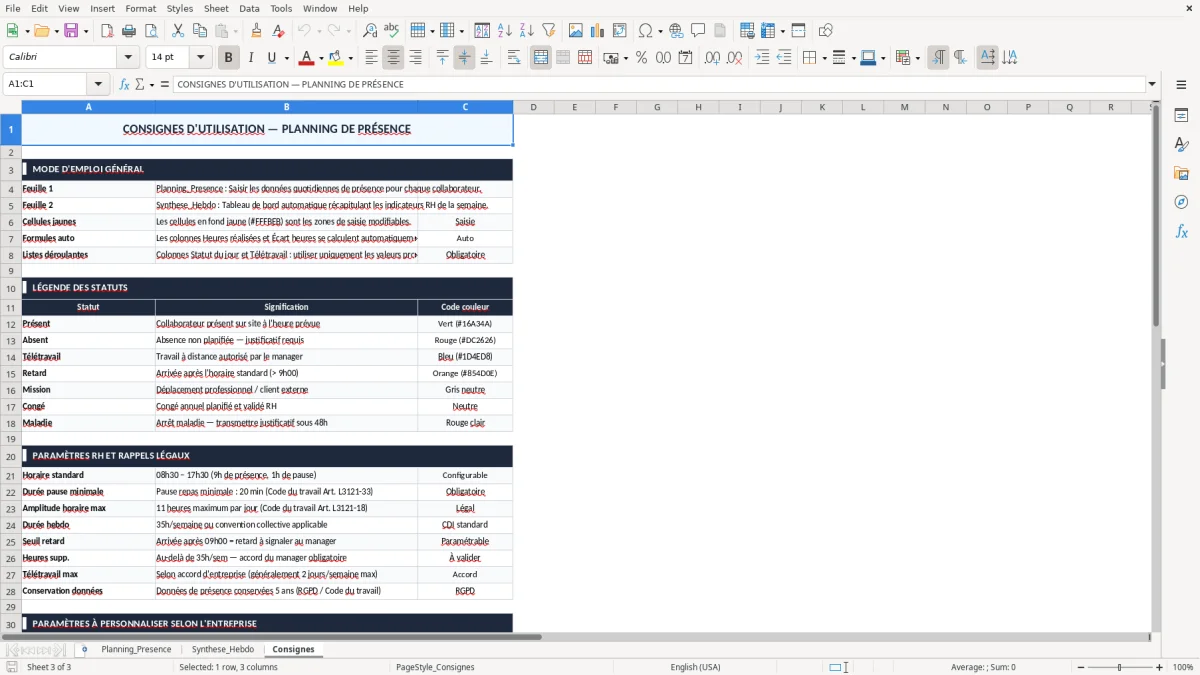
Task: Open sidebar Navigator compass icon
Action: coord(1181,202)
